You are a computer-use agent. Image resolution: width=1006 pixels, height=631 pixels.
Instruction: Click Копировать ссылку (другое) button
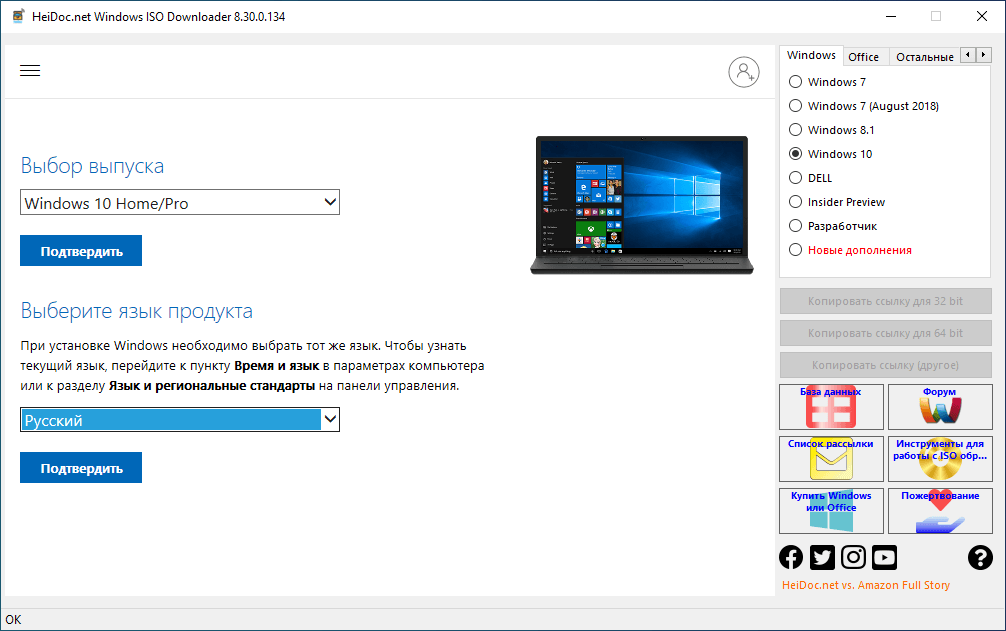click(885, 365)
